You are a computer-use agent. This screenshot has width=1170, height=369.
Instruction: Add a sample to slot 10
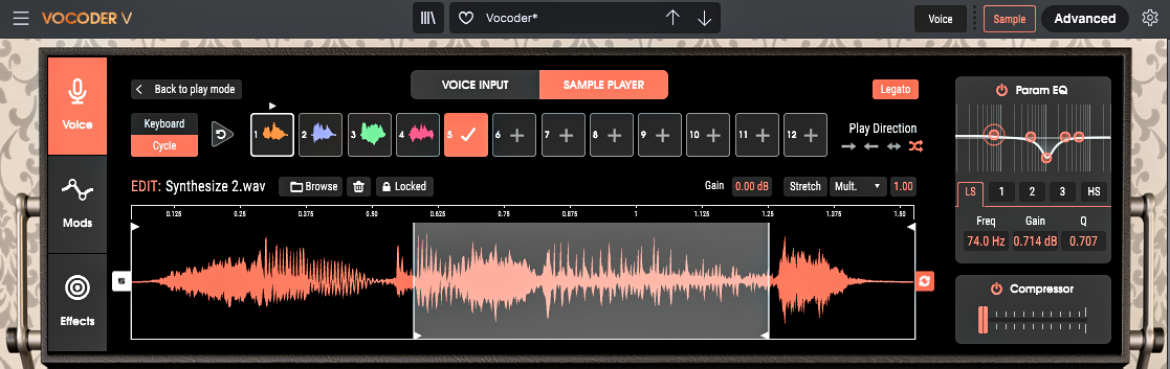[x=709, y=135]
